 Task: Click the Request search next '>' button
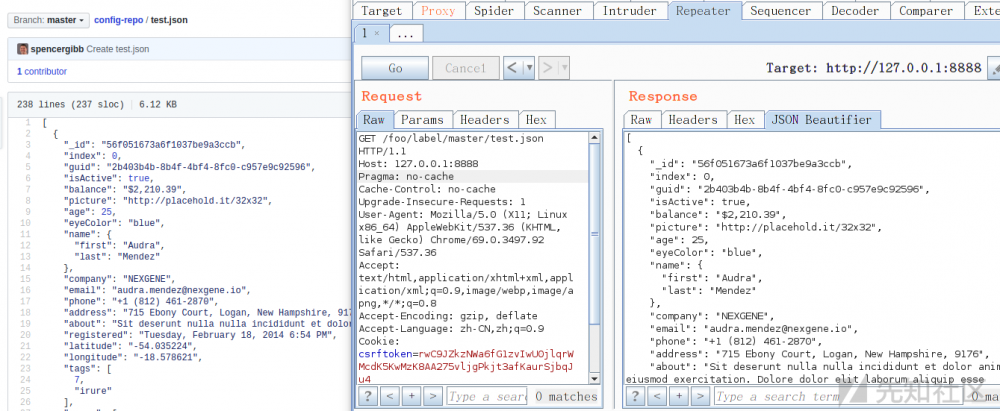pyautogui.click(x=433, y=396)
